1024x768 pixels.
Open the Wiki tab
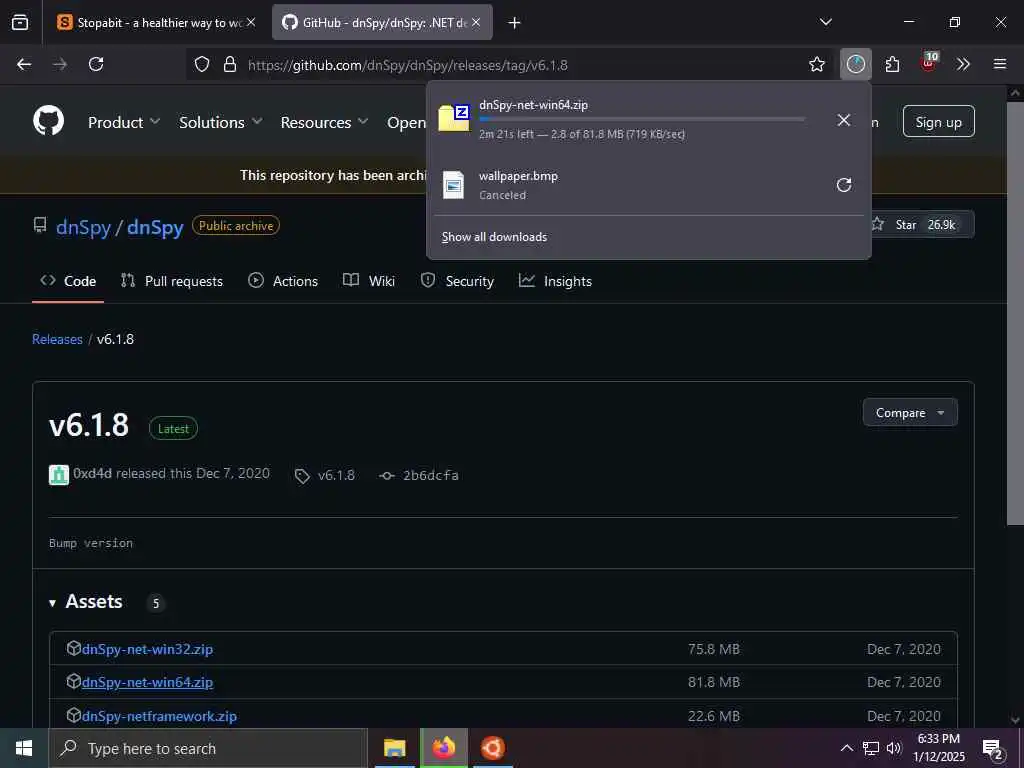point(369,281)
